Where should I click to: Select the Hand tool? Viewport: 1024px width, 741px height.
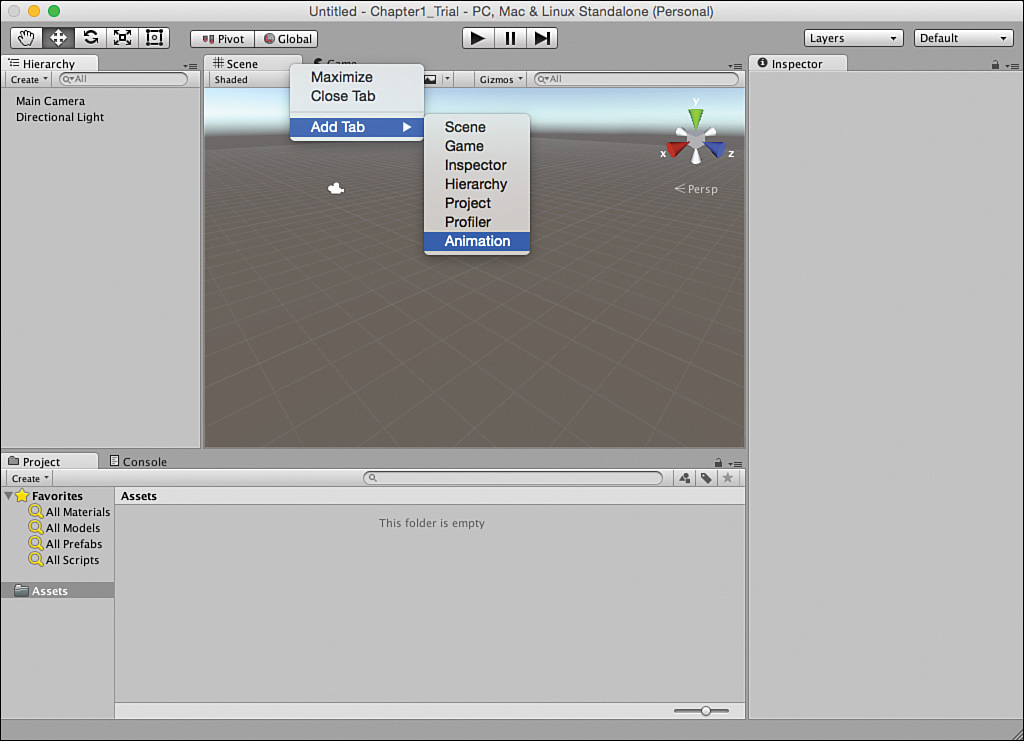26,38
